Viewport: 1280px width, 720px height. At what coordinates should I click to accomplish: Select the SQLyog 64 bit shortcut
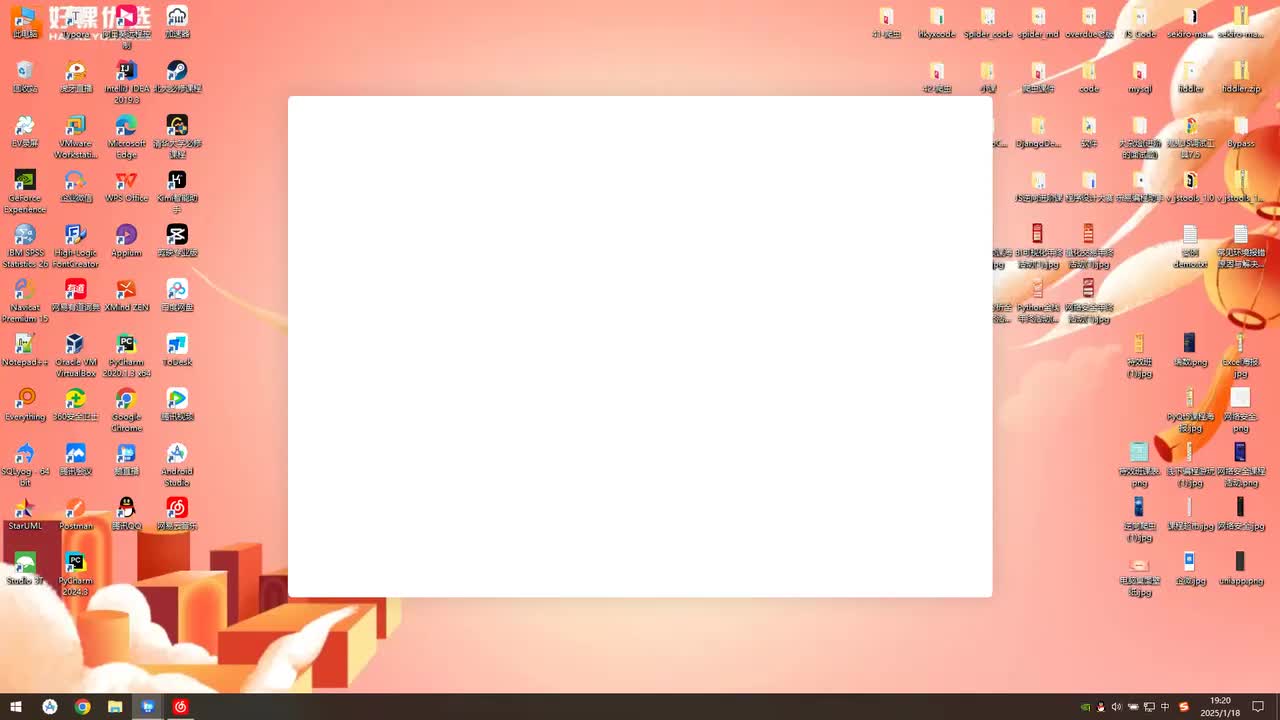[x=25, y=465]
